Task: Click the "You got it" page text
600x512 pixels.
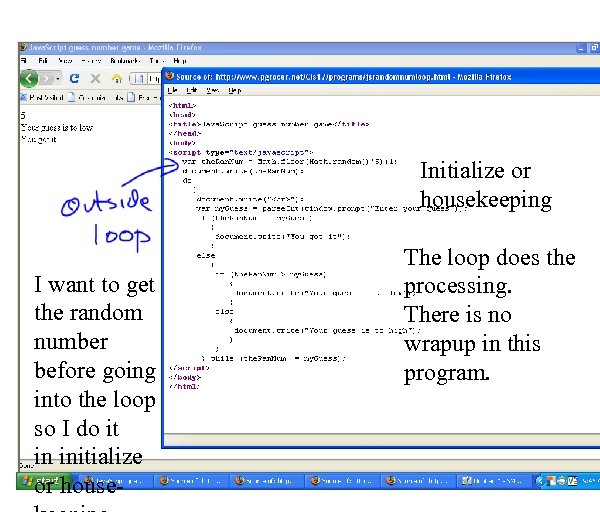Action: pyautogui.click(x=39, y=139)
